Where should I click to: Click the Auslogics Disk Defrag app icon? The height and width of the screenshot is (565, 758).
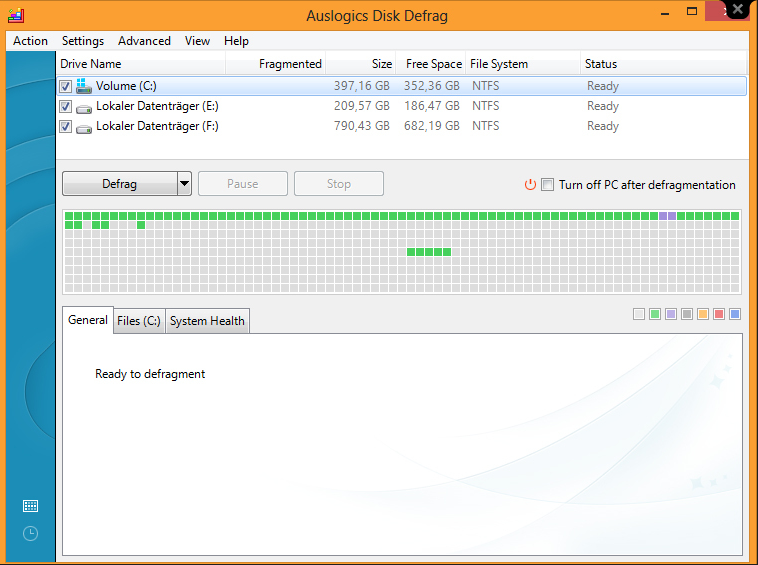click(x=16, y=15)
